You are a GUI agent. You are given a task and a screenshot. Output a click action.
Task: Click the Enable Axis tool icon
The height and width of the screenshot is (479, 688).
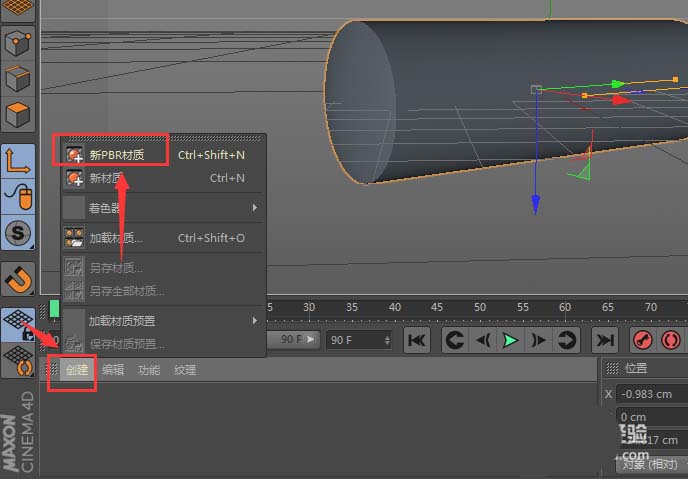18,160
